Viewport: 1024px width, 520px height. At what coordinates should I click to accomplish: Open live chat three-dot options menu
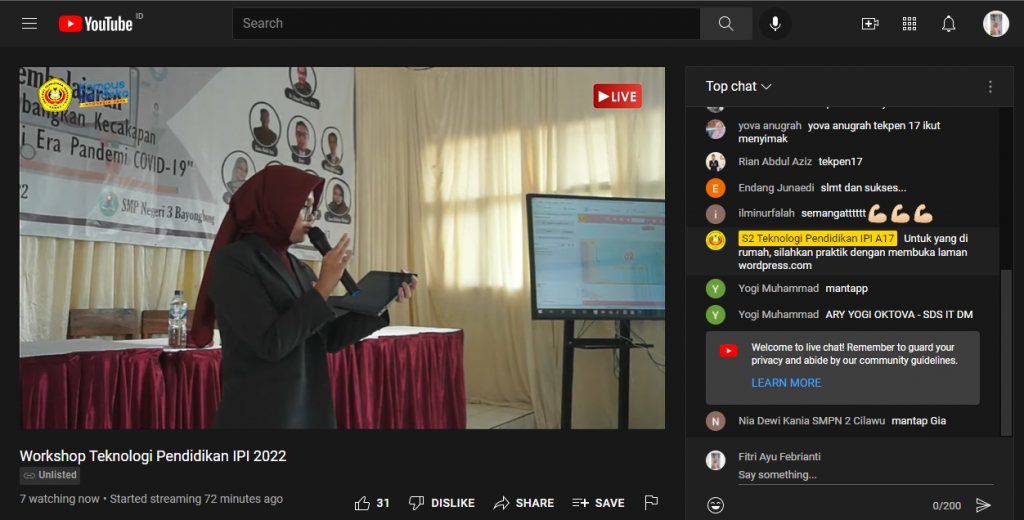[x=990, y=87]
